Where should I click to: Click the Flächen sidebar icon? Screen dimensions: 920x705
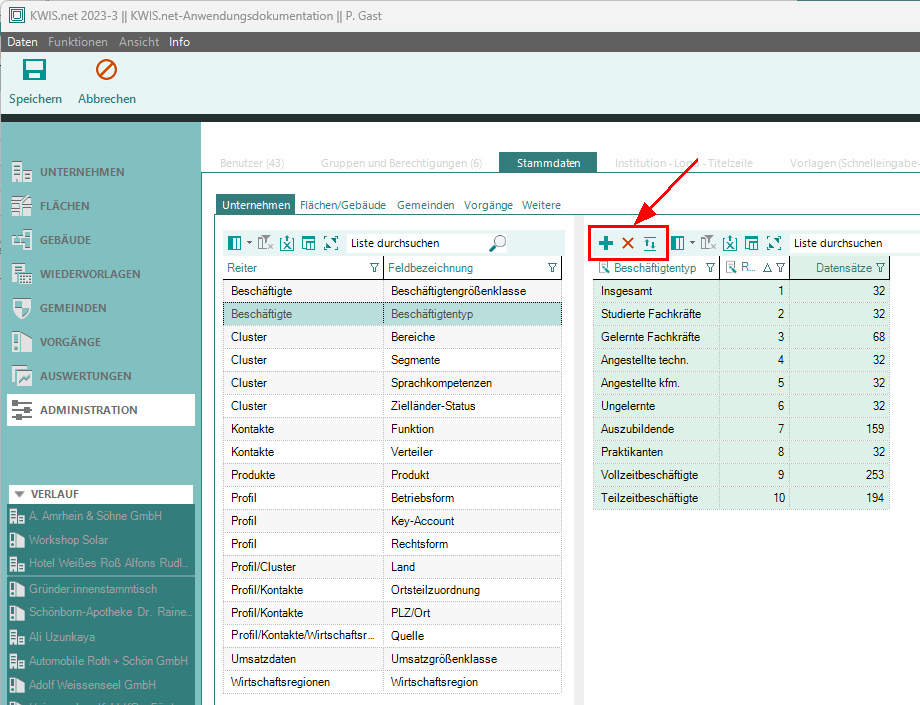22,206
